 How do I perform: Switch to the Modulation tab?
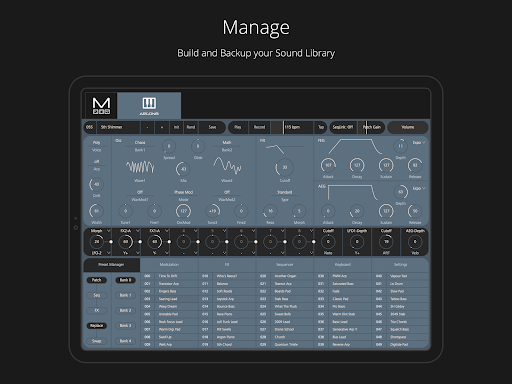169,265
